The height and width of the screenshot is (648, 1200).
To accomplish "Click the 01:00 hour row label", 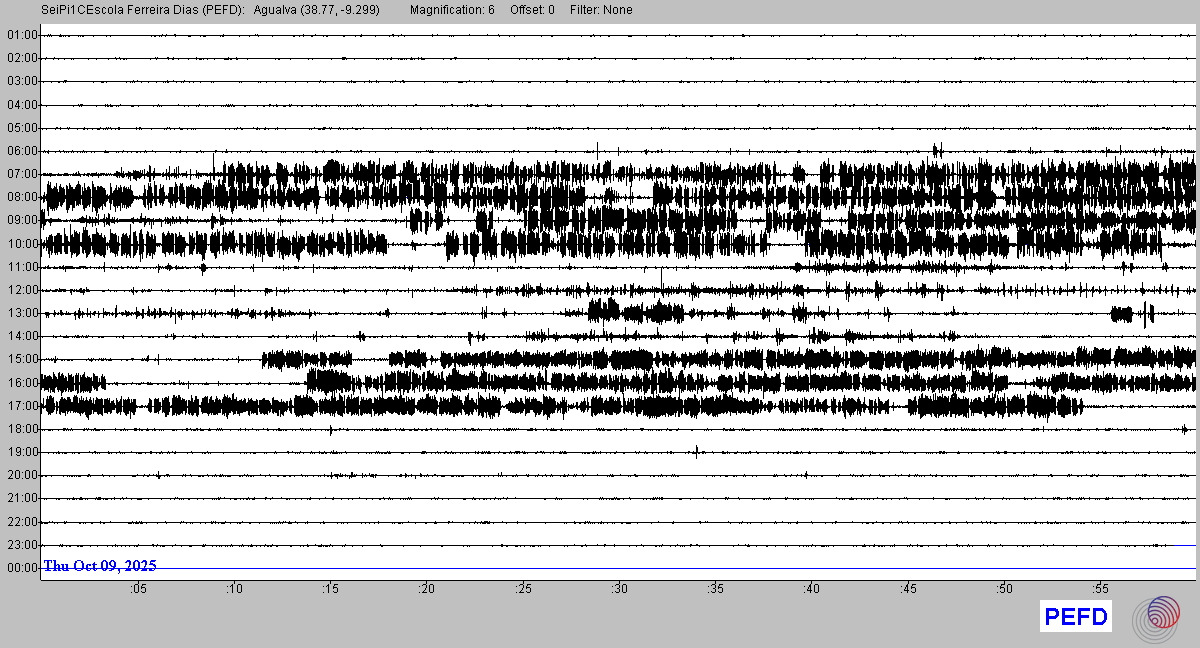I will click(x=21, y=35).
